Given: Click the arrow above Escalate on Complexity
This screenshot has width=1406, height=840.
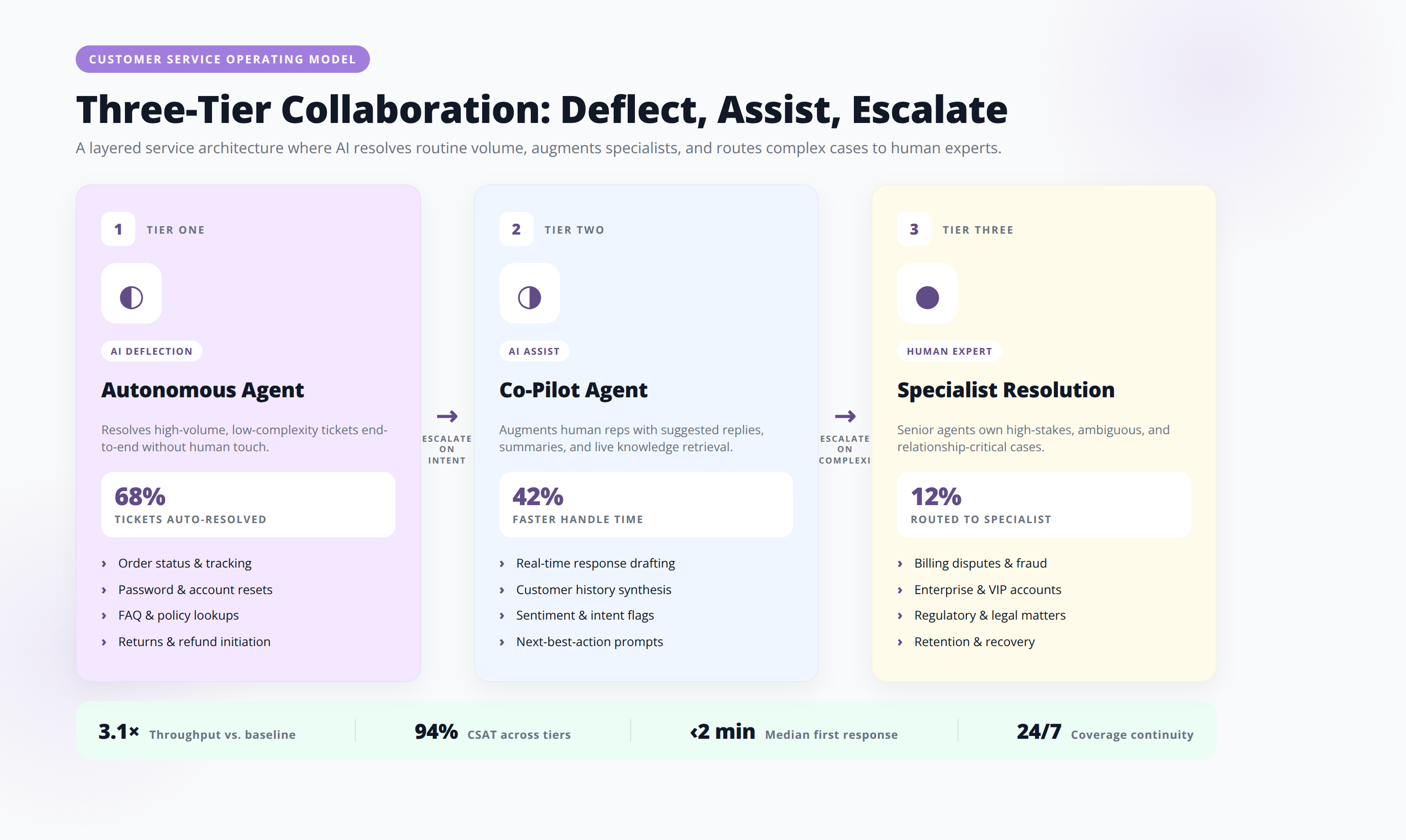Looking at the screenshot, I should [845, 416].
